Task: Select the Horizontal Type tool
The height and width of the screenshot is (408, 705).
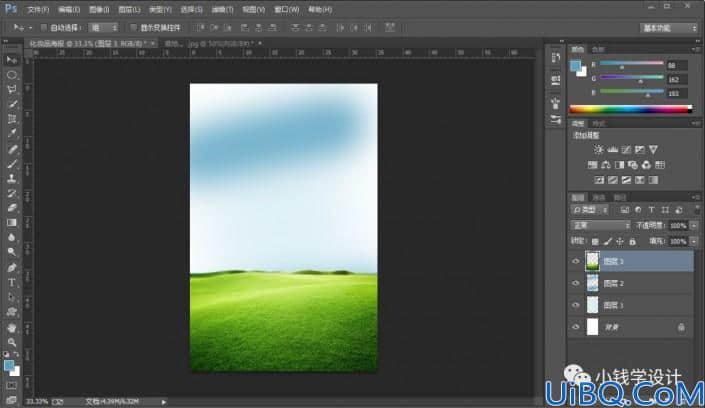Action: [12, 282]
